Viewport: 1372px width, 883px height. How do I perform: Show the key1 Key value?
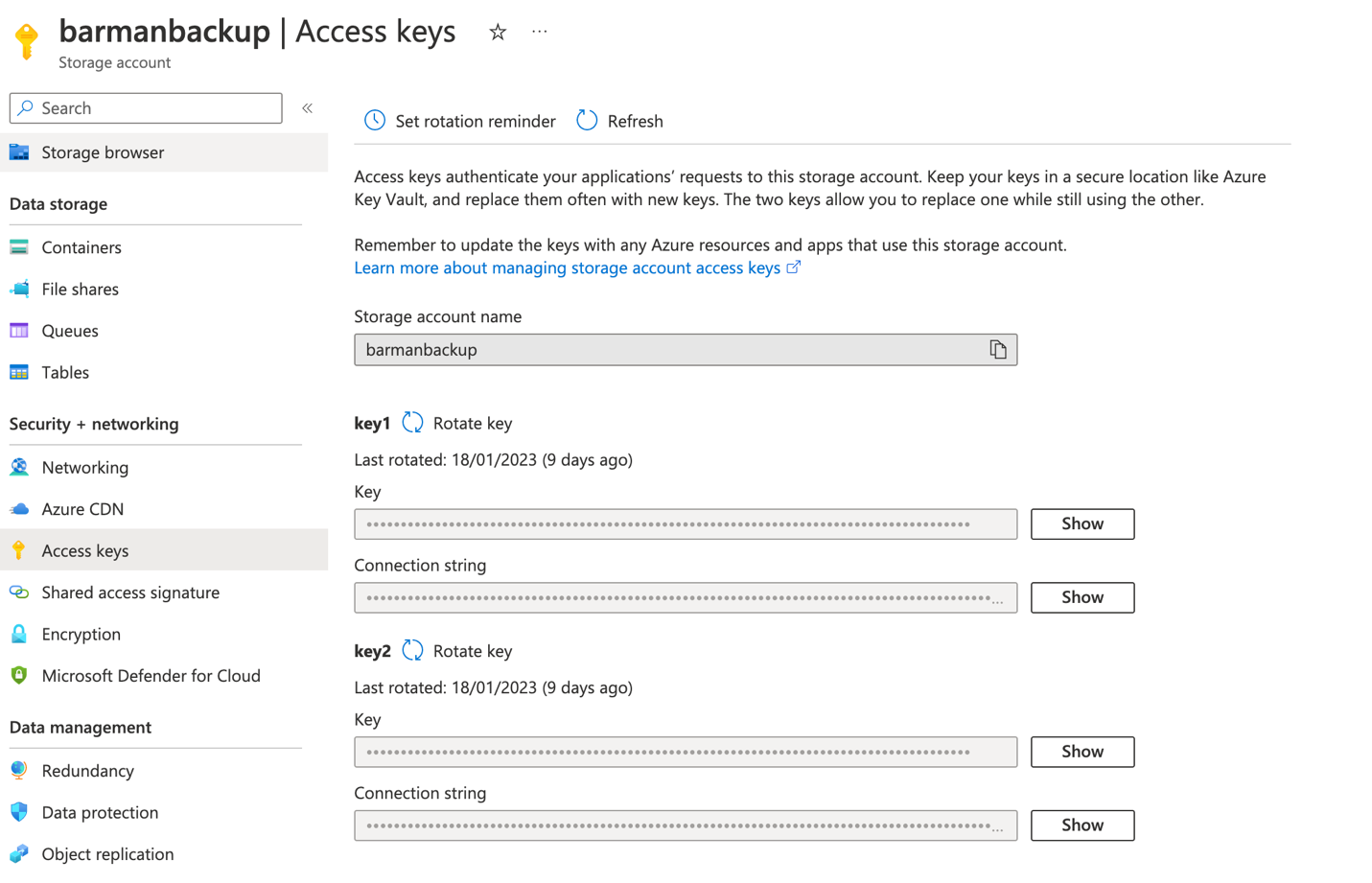click(1081, 523)
